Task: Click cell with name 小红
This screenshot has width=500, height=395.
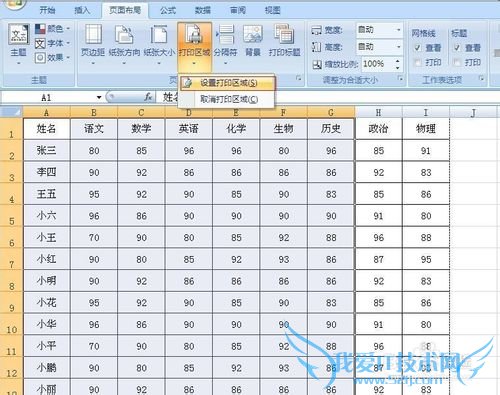Action: tap(47, 259)
